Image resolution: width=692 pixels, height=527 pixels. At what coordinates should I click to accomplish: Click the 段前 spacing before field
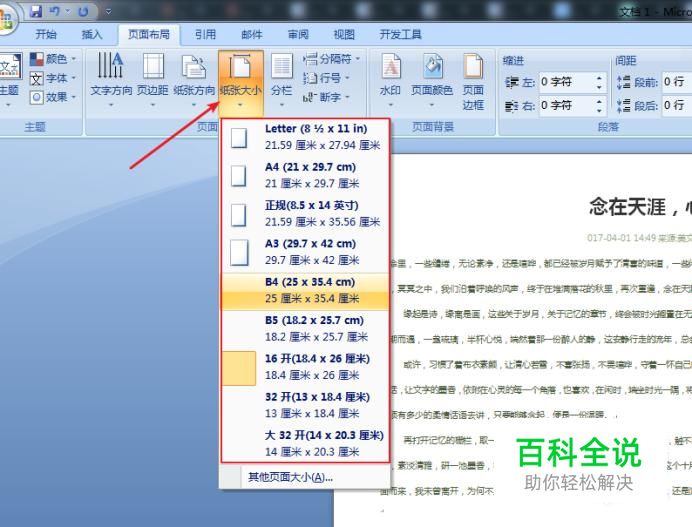pyautogui.click(x=677, y=82)
